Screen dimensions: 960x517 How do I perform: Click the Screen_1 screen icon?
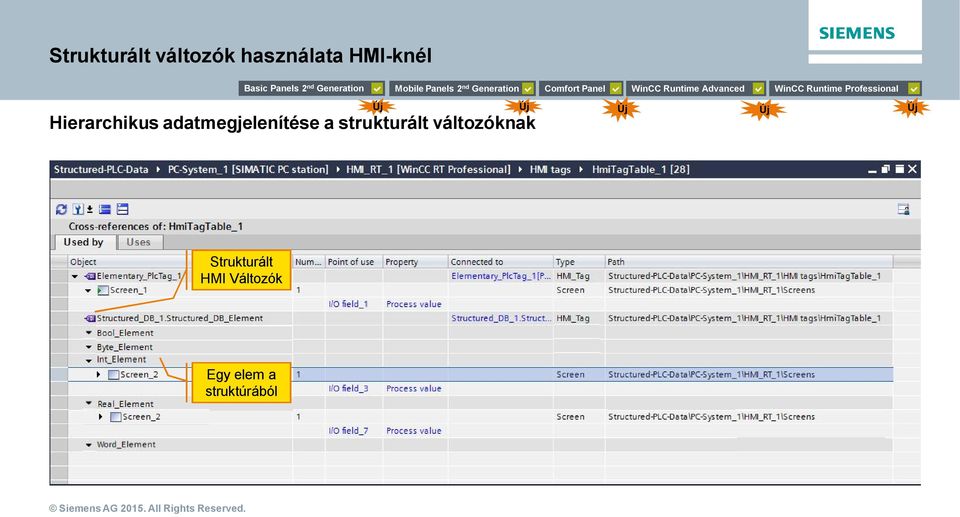click(x=103, y=290)
